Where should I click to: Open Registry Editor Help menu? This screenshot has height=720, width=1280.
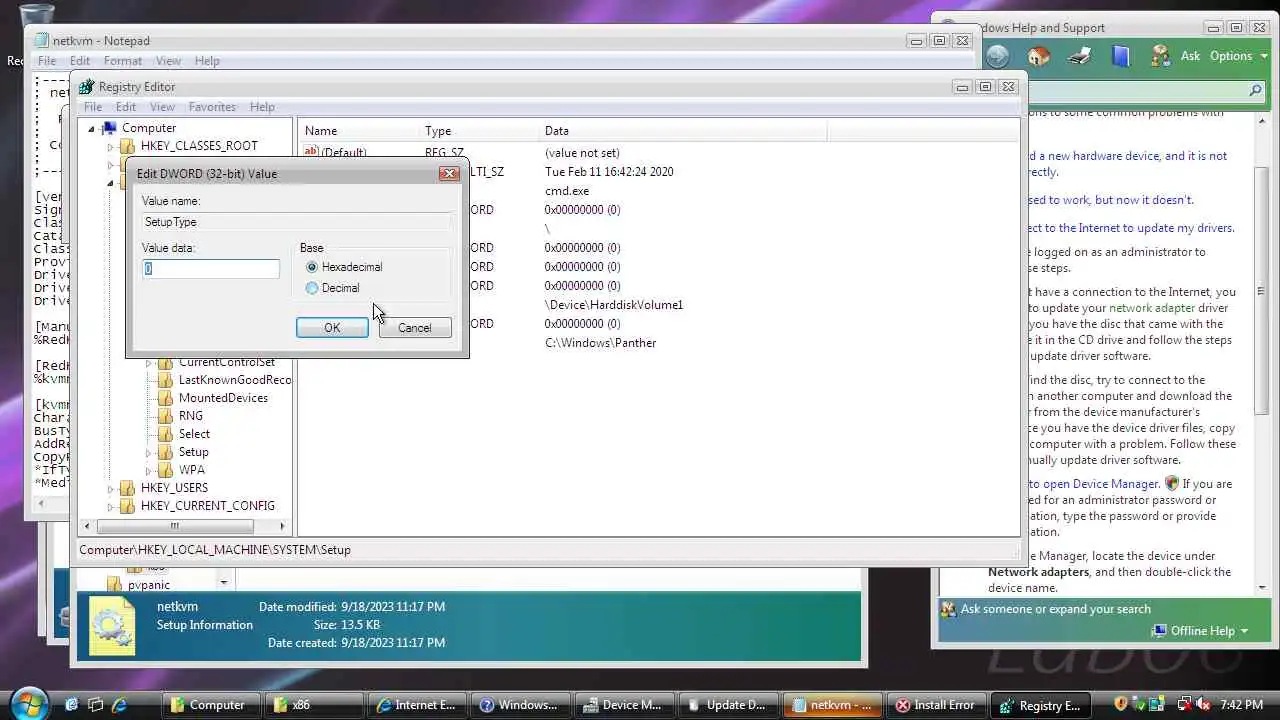262,107
